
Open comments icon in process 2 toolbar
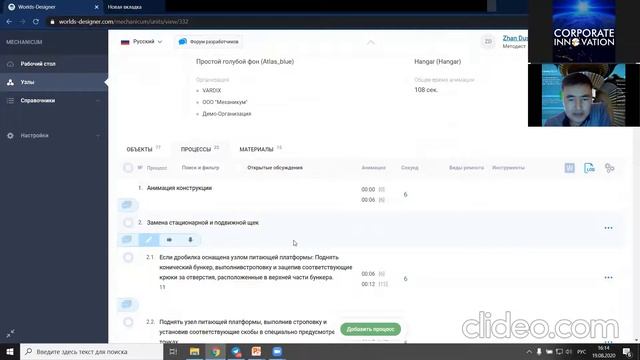(x=127, y=240)
